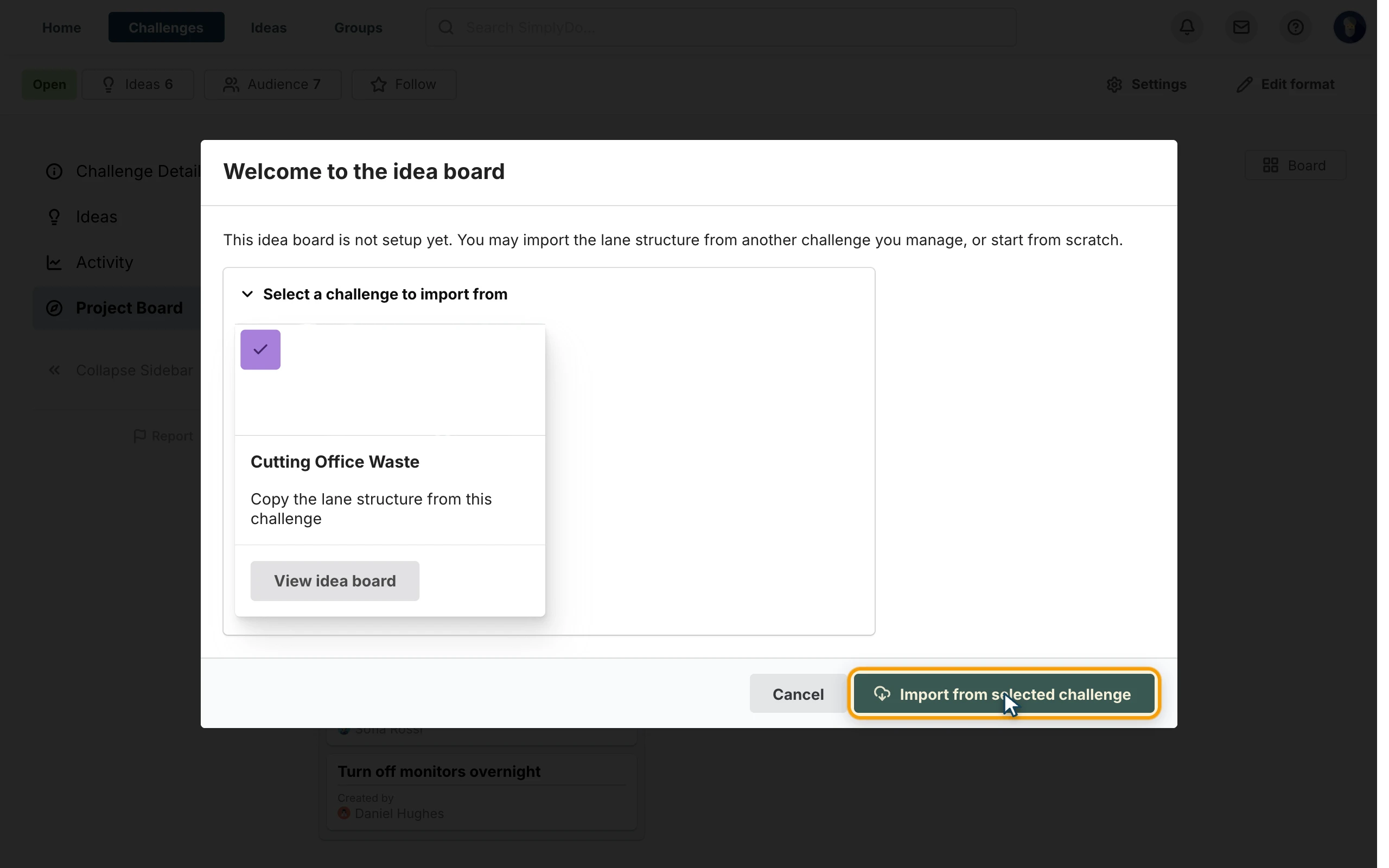The image size is (1389, 868).
Task: Click the Board grid view icon
Action: click(1270, 165)
